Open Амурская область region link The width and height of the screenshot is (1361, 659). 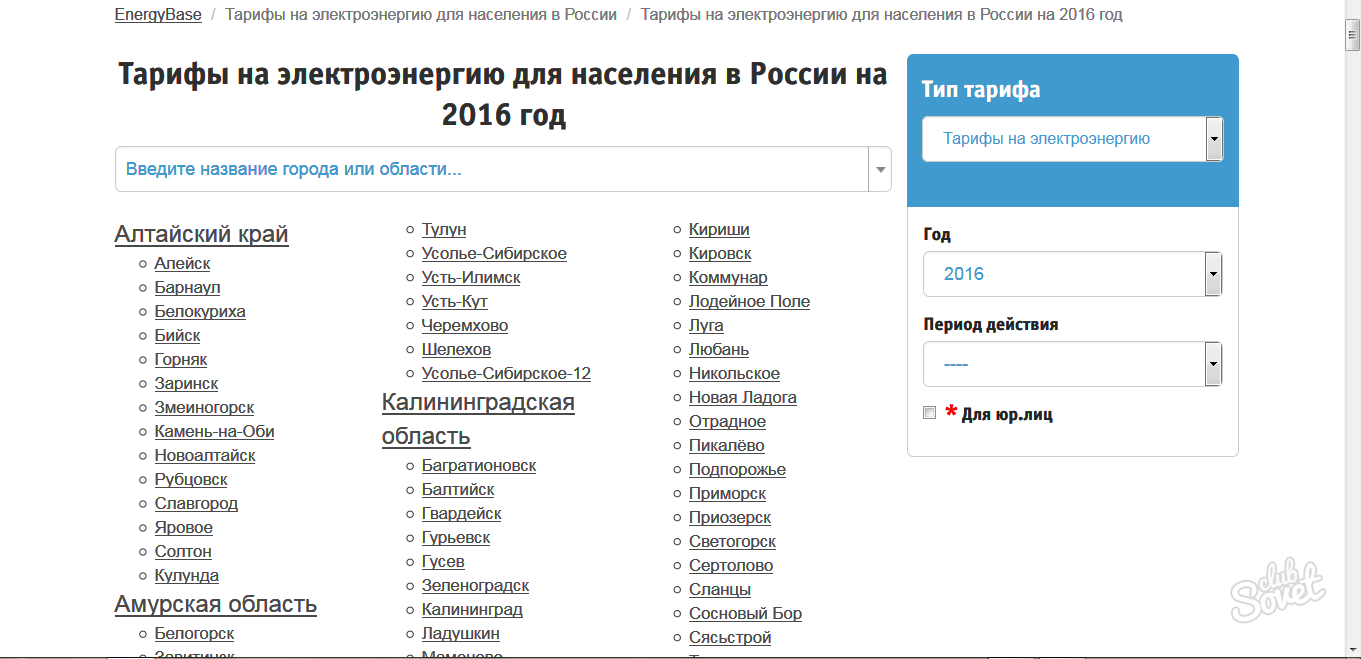215,604
